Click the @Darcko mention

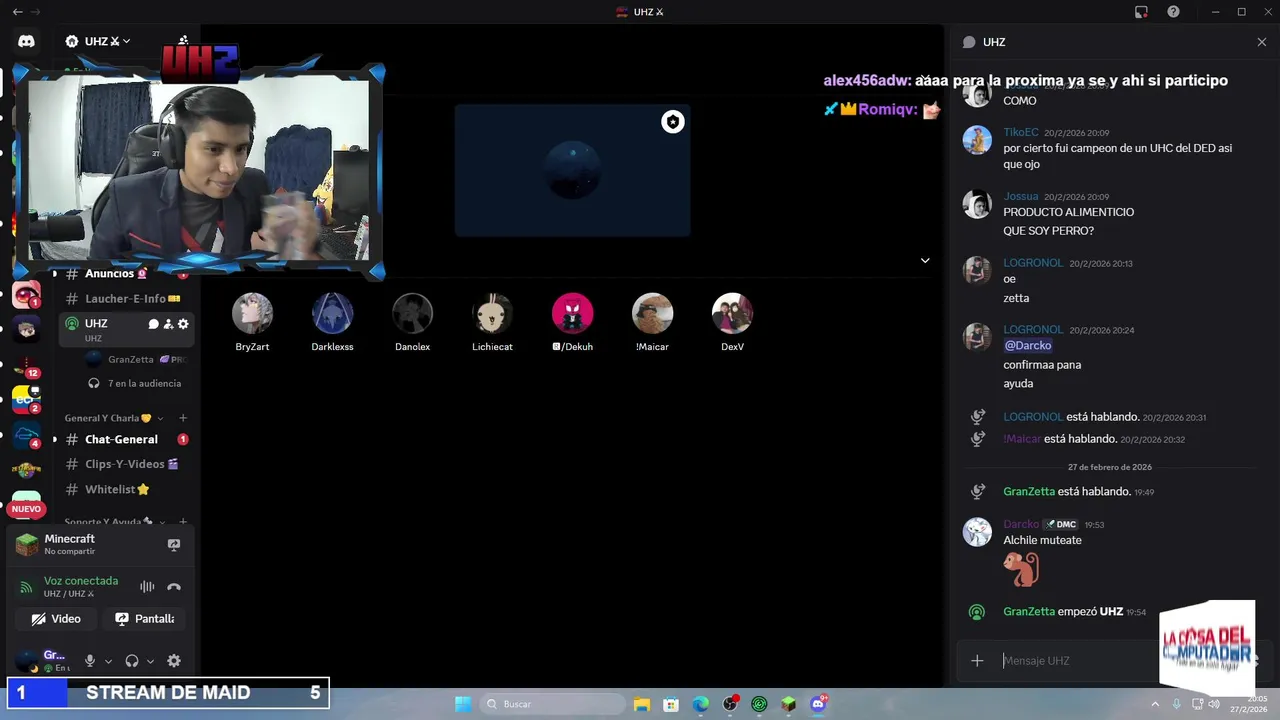coord(1028,345)
